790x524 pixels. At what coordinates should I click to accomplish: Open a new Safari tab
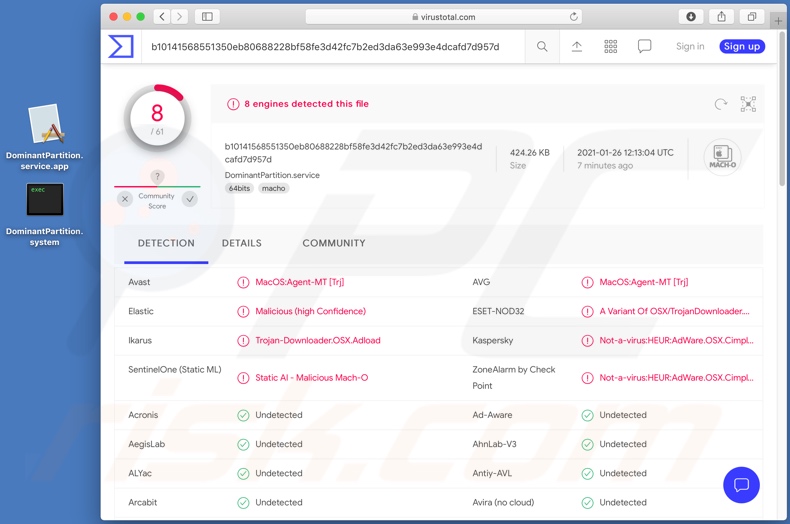[x=778, y=21]
